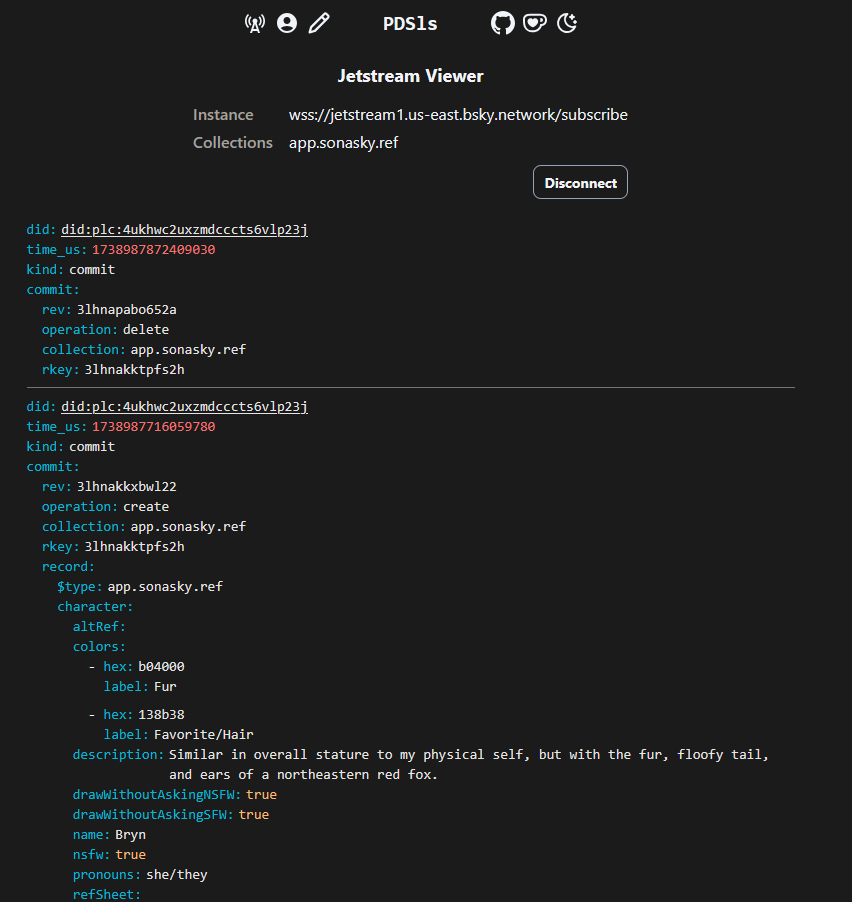
Task: Toggle dark mode with the moon icon
Action: tap(567, 23)
